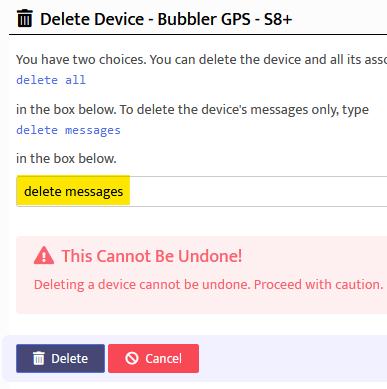Click the prohibition circle icon on Cancel
Image resolution: width=387 pixels, height=389 pixels.
(132, 358)
